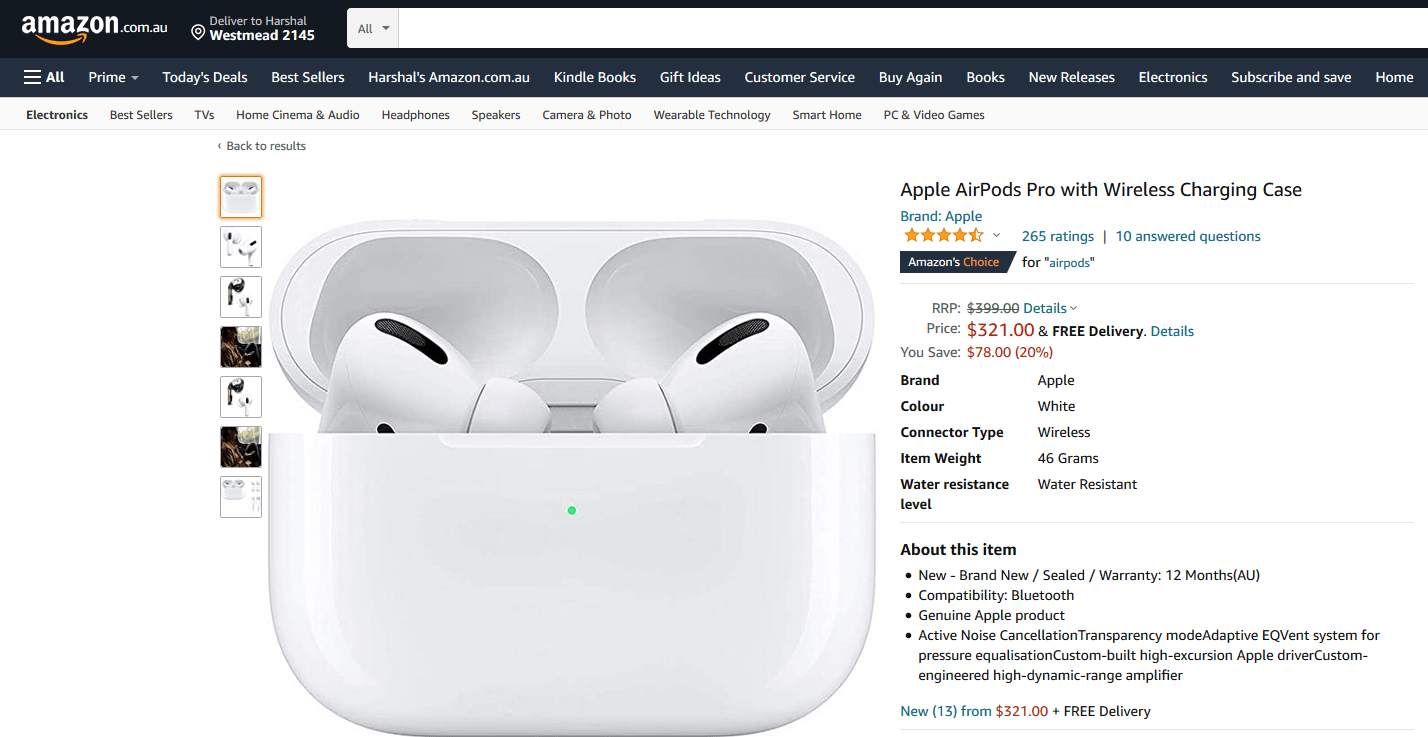
Task: Open Customer Service from navigation bar
Action: pos(799,77)
